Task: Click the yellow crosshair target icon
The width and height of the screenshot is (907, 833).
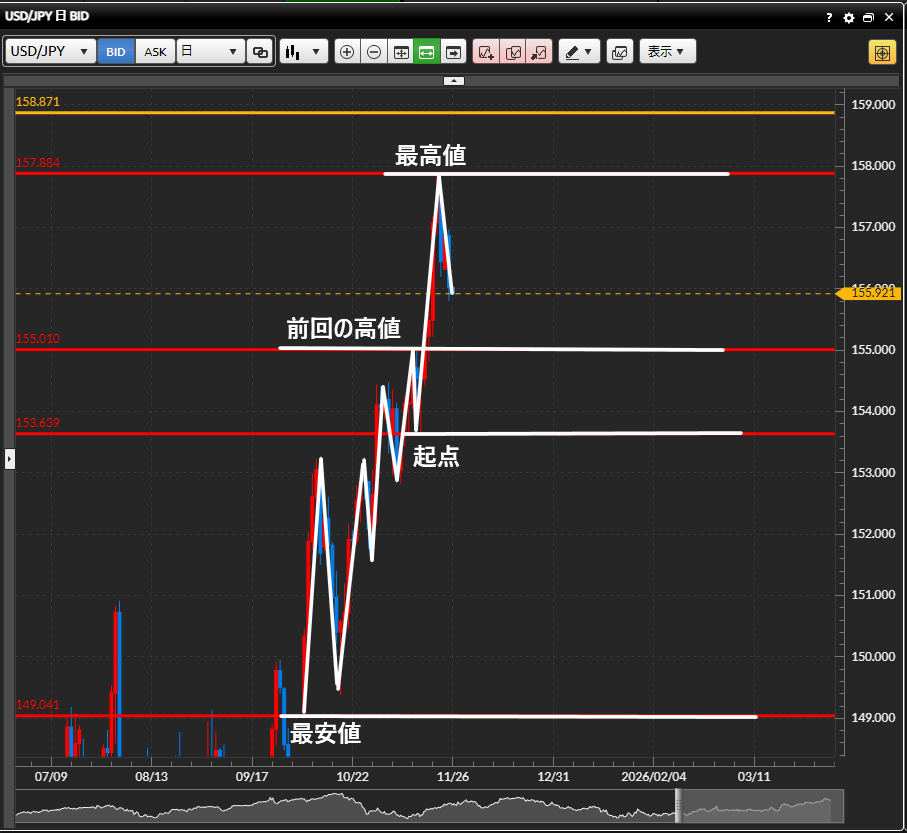Action: [881, 52]
